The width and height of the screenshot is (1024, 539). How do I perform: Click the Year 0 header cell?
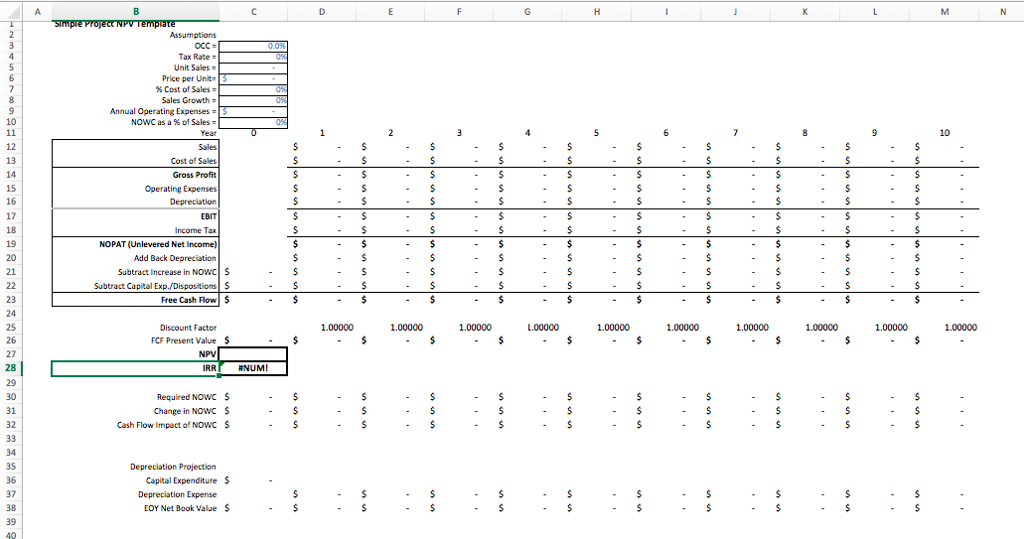[253, 133]
